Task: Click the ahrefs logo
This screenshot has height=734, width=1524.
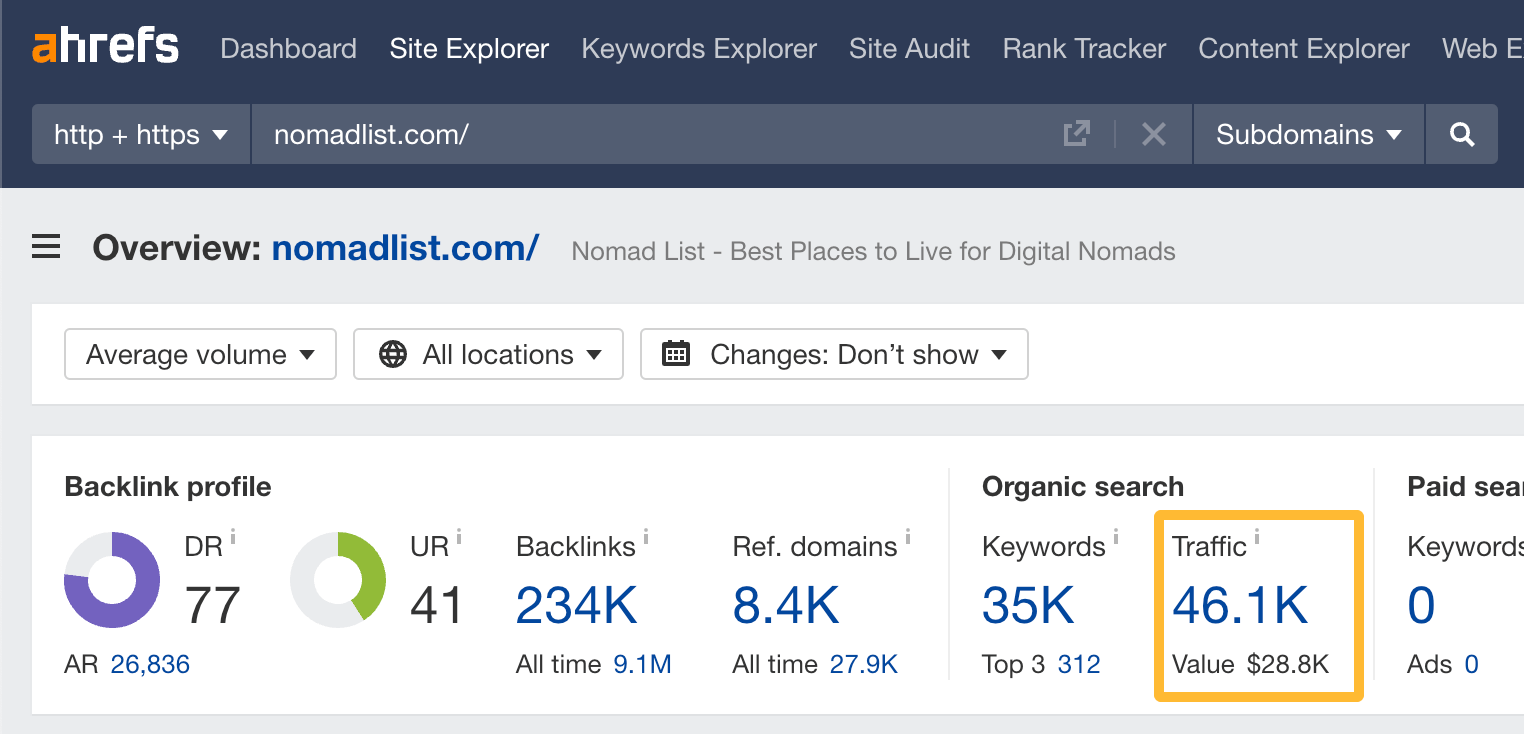Action: coord(104,45)
